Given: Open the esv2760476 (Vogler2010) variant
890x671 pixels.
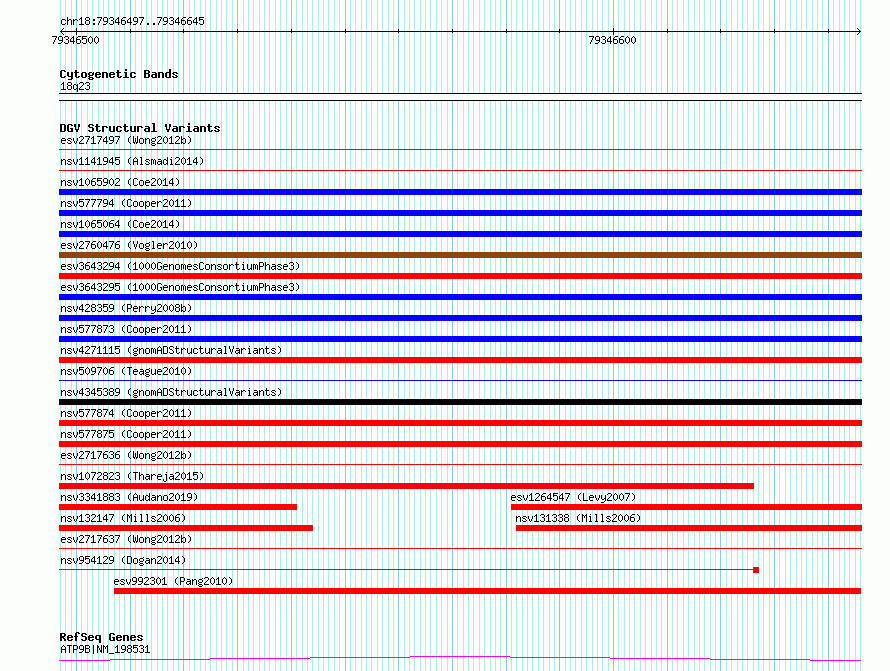Looking at the screenshot, I should 129,245.
